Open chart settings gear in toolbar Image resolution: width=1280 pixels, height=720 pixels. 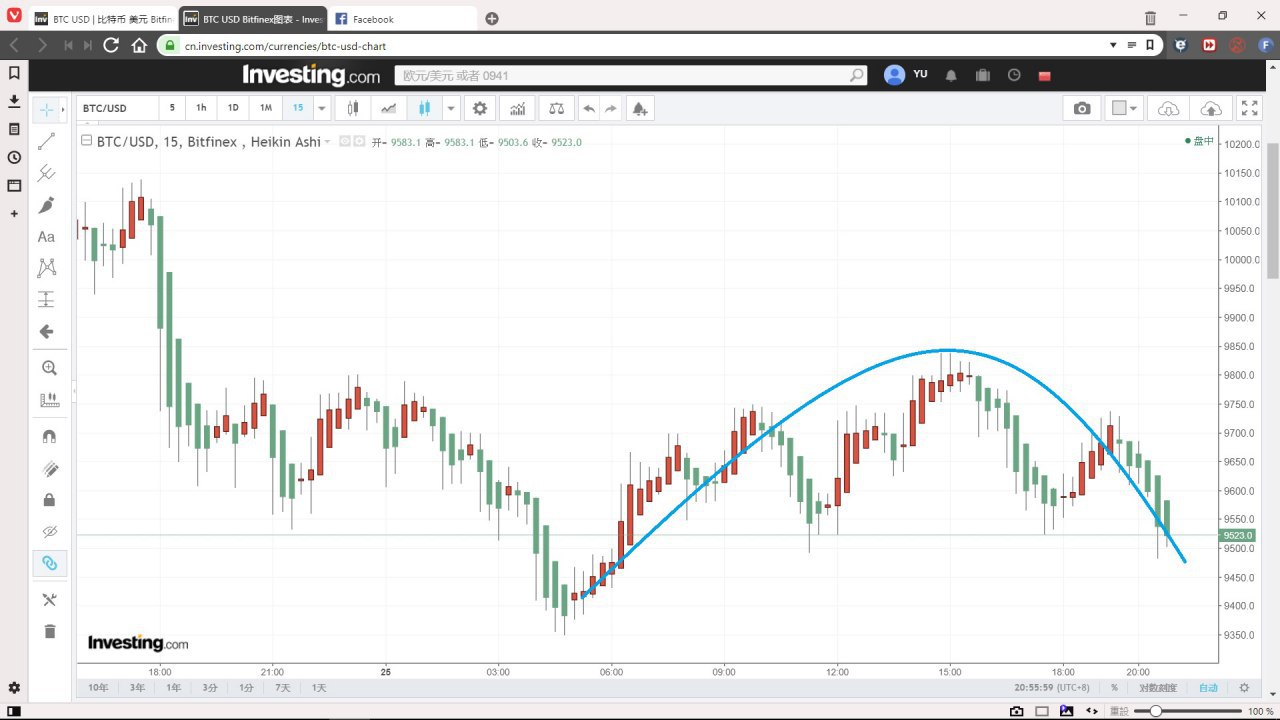tap(480, 108)
